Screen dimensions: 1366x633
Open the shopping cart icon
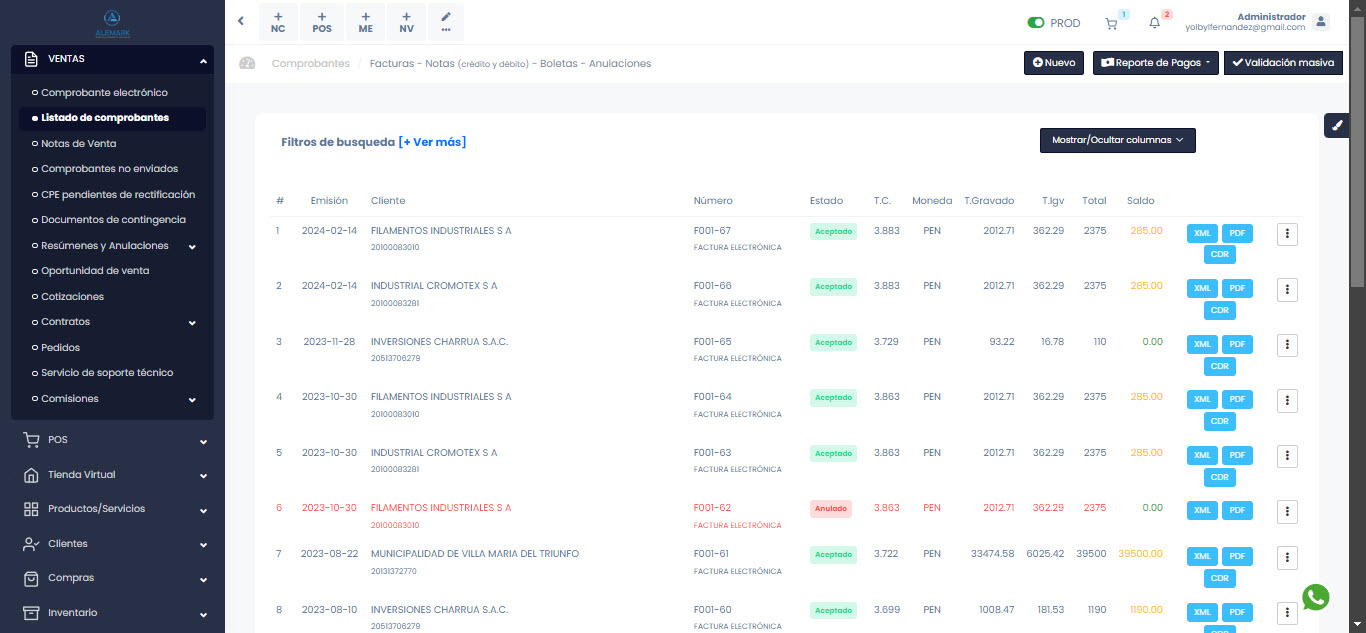pyautogui.click(x=1111, y=23)
